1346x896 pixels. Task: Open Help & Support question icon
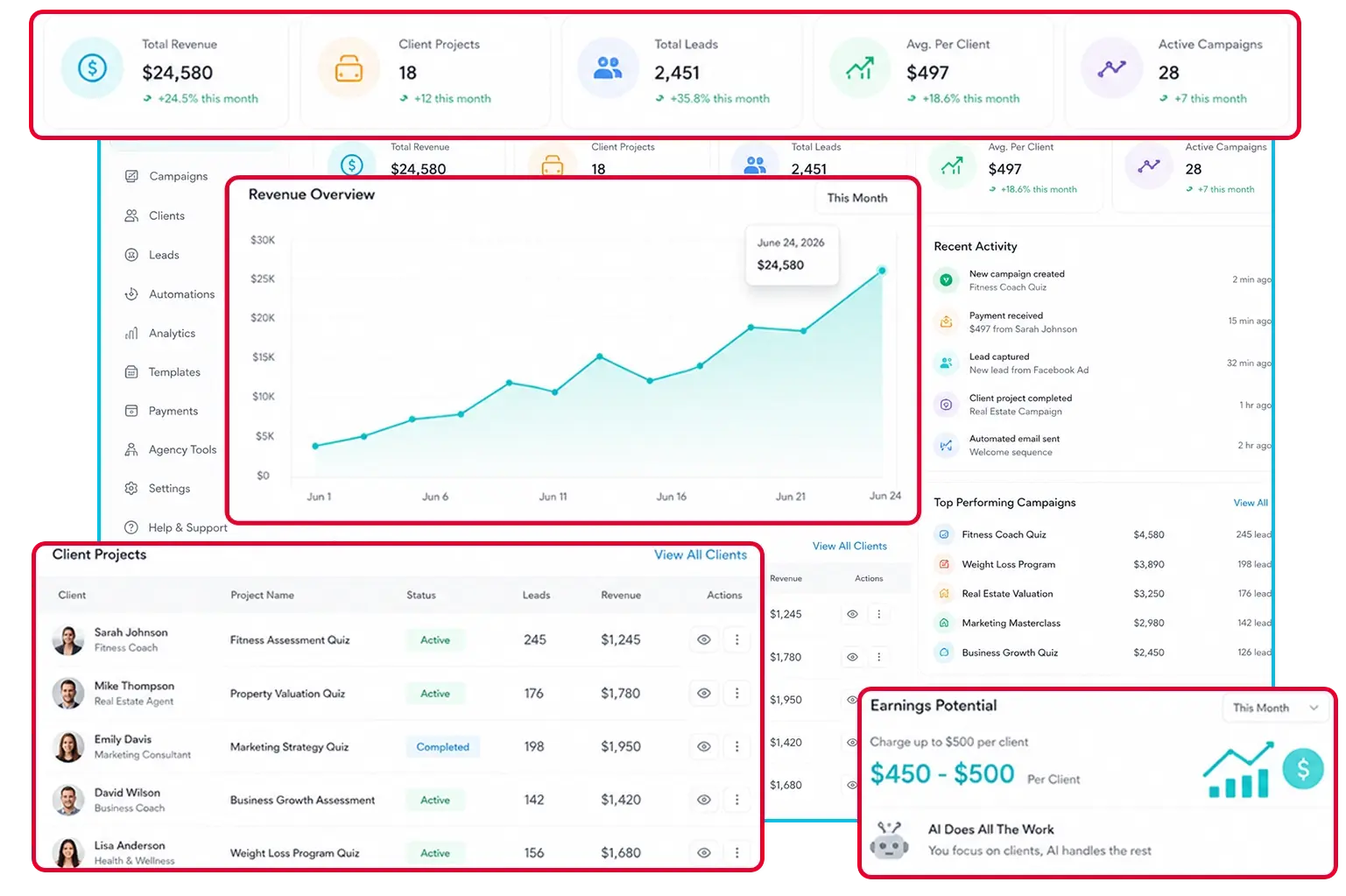point(131,527)
